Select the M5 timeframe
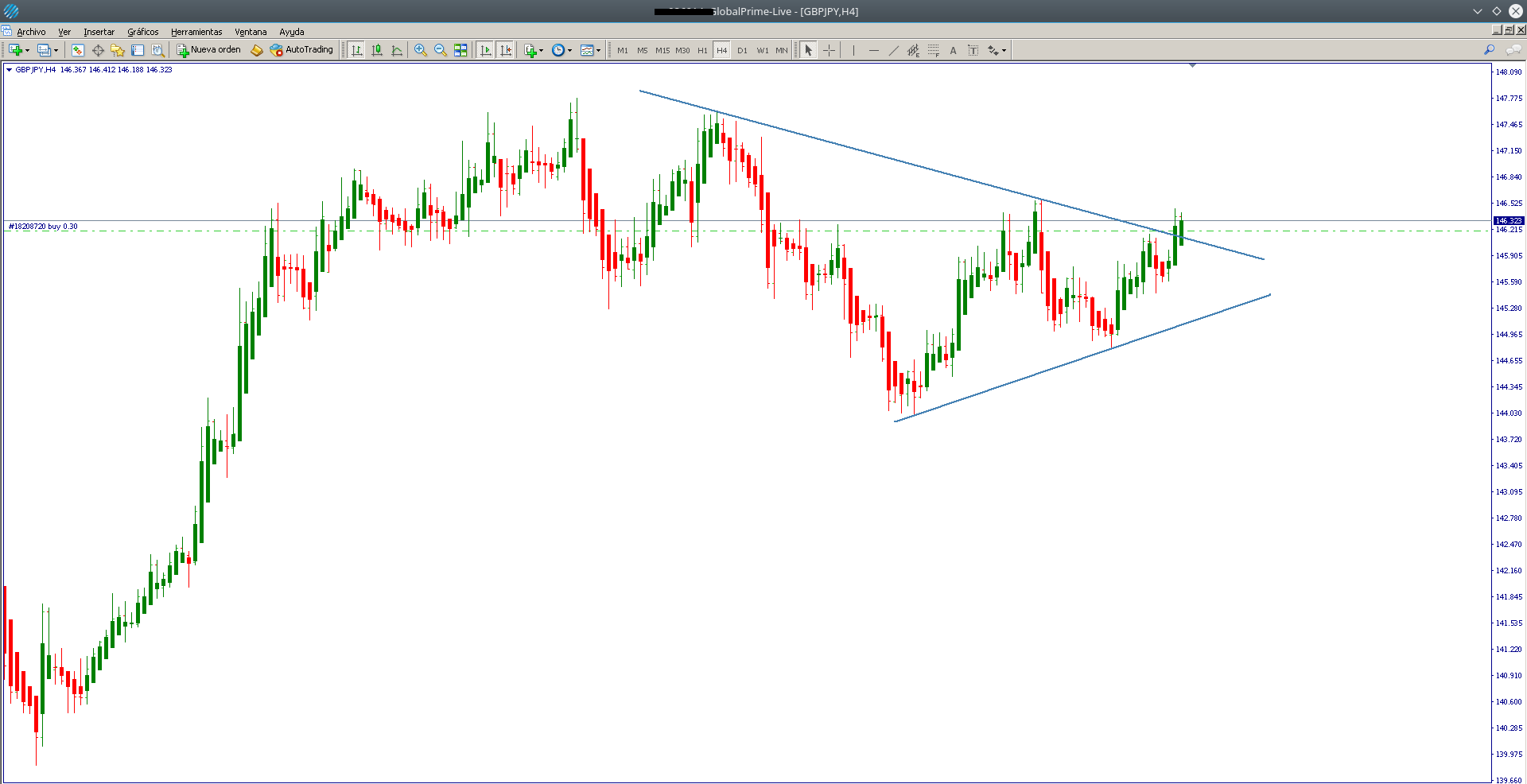Screen dimensions: 1527x784 tap(643, 50)
